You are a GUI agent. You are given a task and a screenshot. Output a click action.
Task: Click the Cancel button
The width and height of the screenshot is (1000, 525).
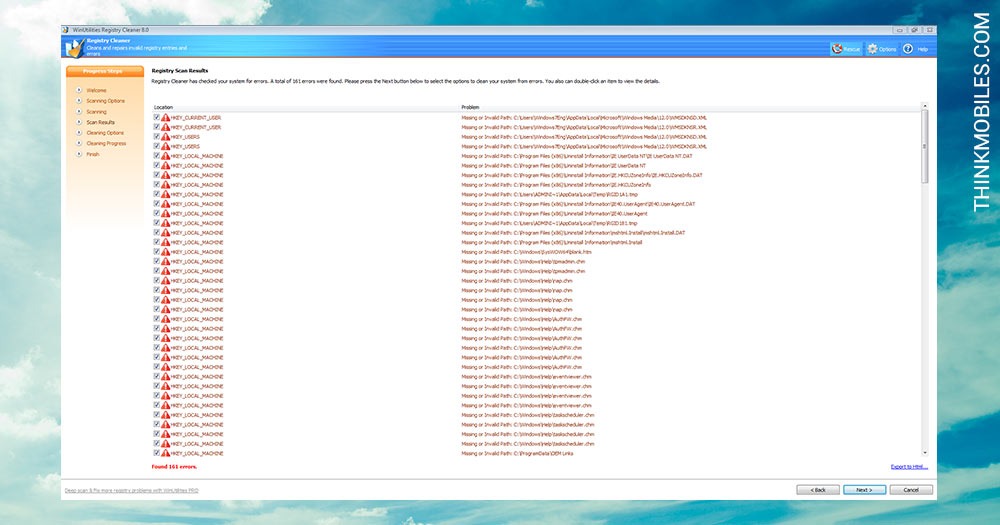(x=911, y=490)
